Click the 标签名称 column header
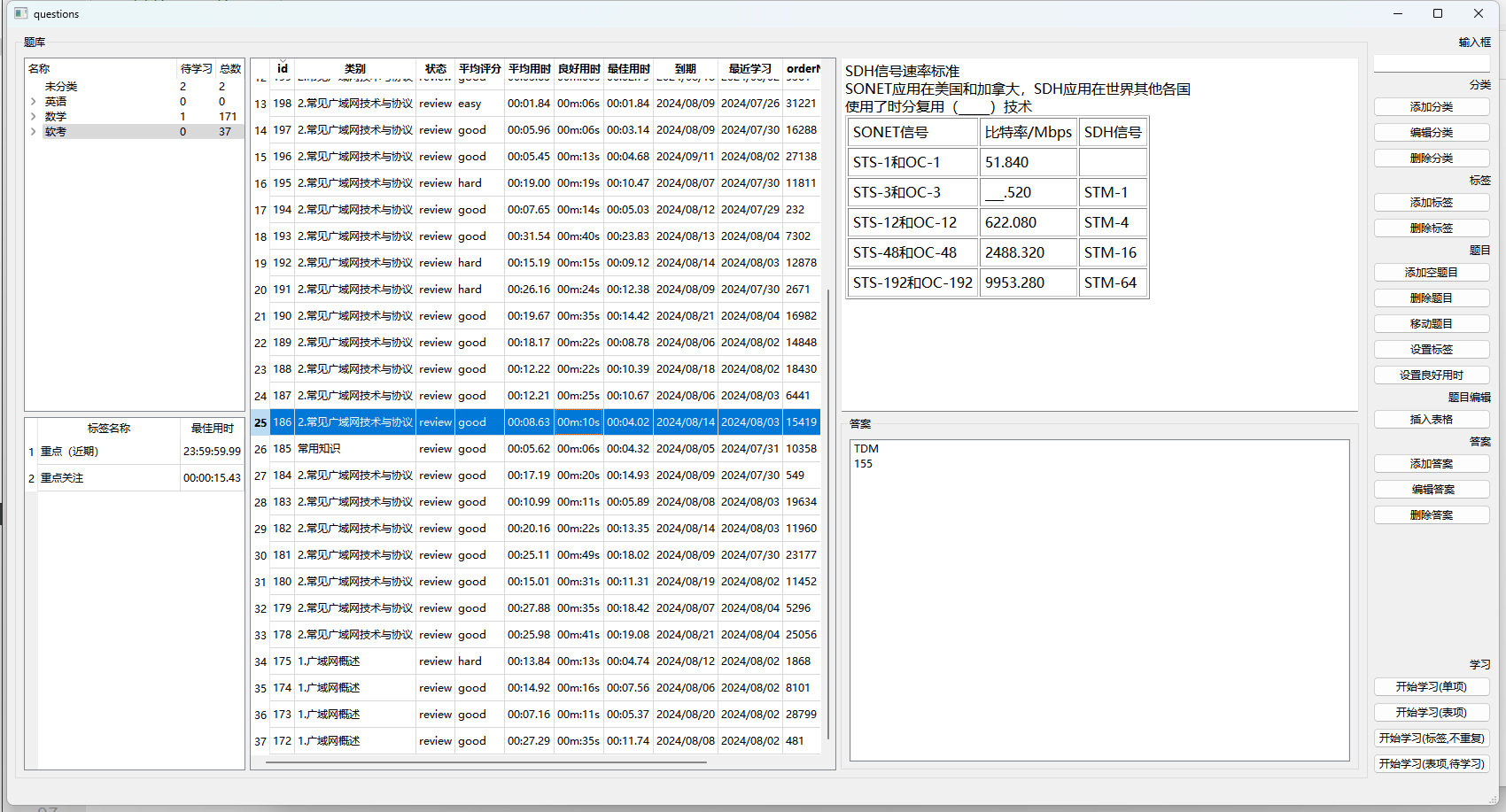1506x812 pixels. pyautogui.click(x=109, y=428)
